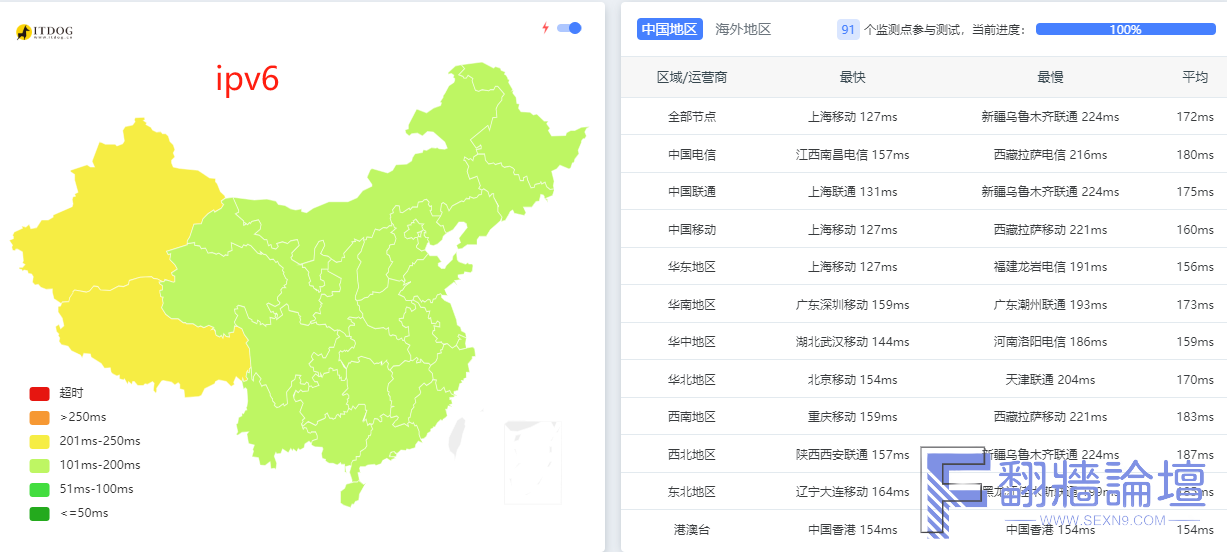The image size is (1227, 552).
Task: Click the 91 monitoring points badge
Action: [848, 29]
